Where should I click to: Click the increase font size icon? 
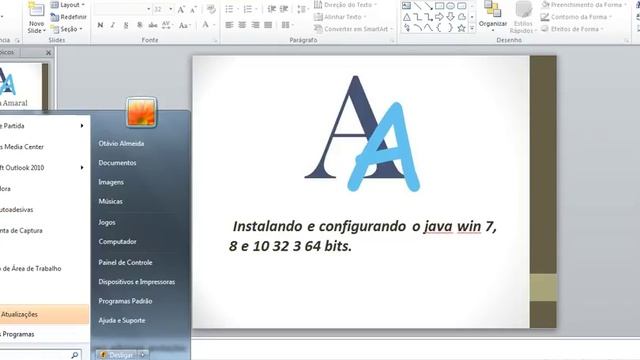click(x=181, y=9)
